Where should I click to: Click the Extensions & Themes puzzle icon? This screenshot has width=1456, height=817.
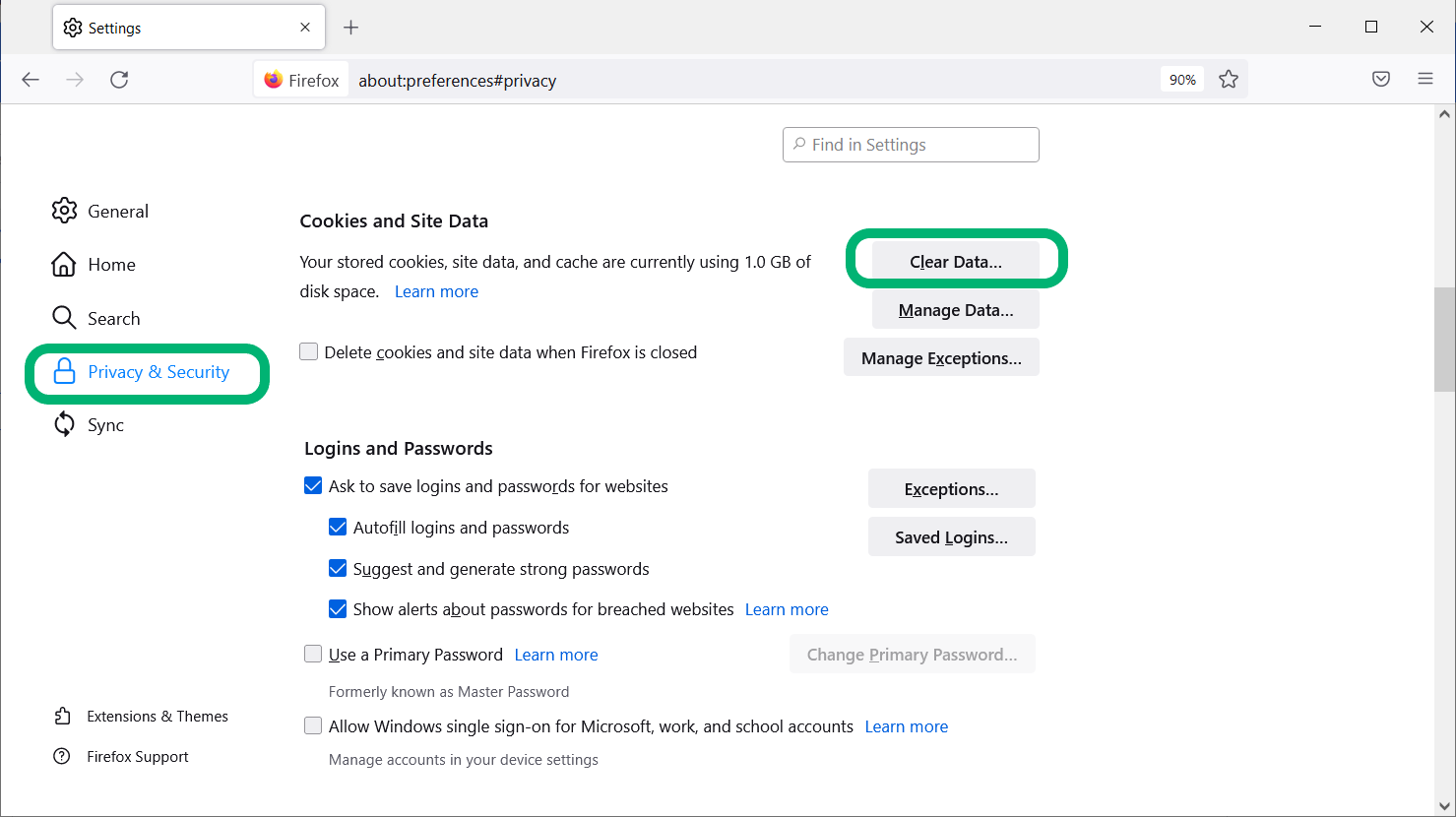[62, 716]
